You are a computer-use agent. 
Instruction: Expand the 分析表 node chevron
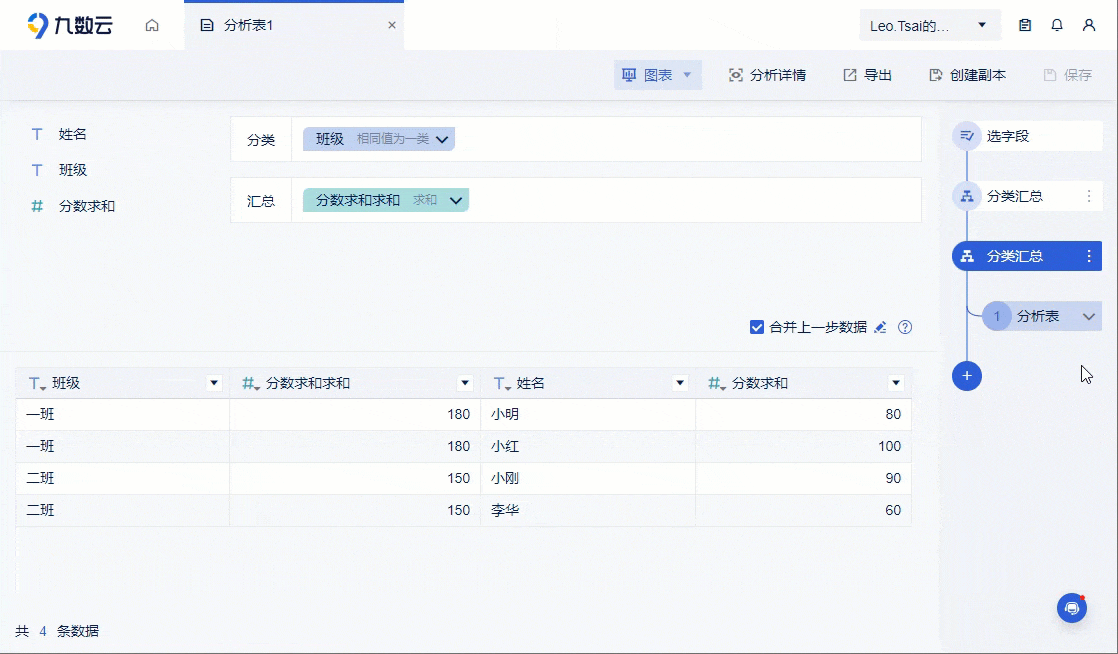pos(1087,315)
